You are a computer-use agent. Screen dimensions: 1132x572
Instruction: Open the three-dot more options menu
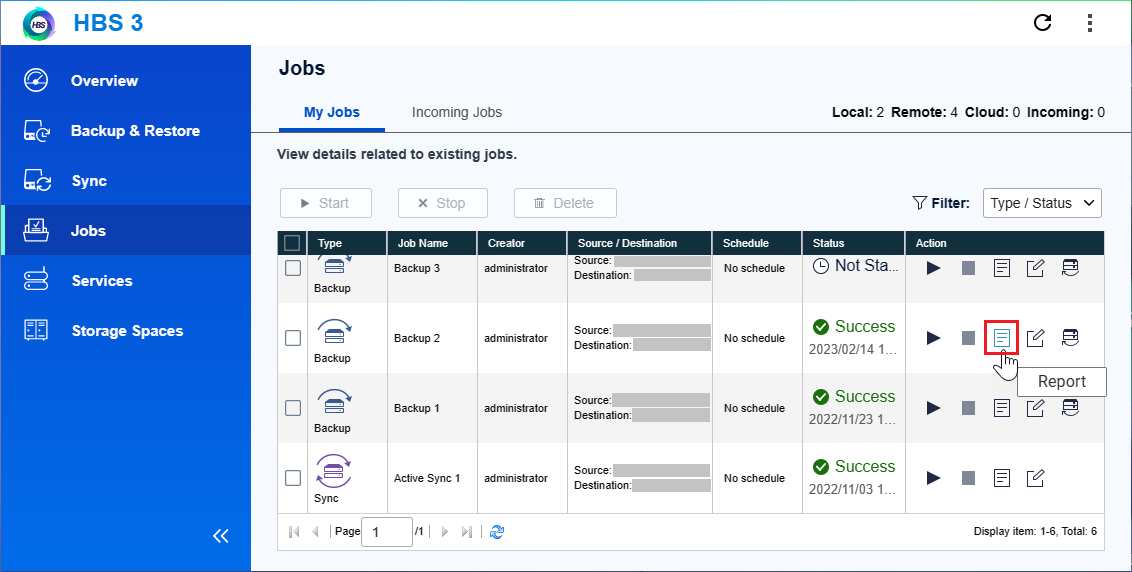click(1089, 23)
